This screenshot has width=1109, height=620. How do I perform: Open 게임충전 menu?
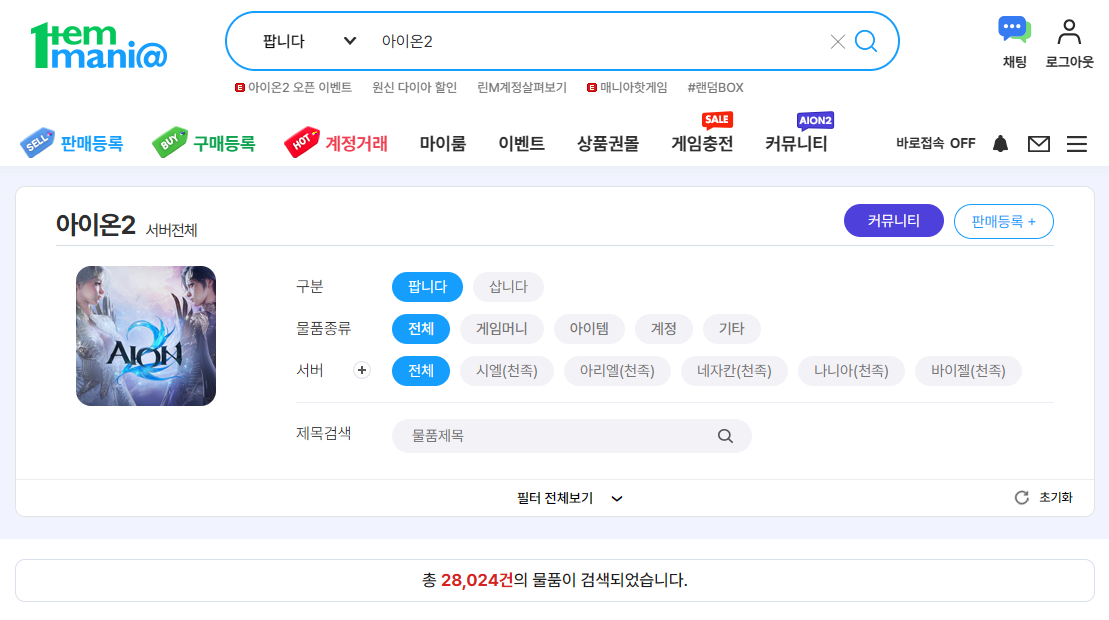pos(702,144)
